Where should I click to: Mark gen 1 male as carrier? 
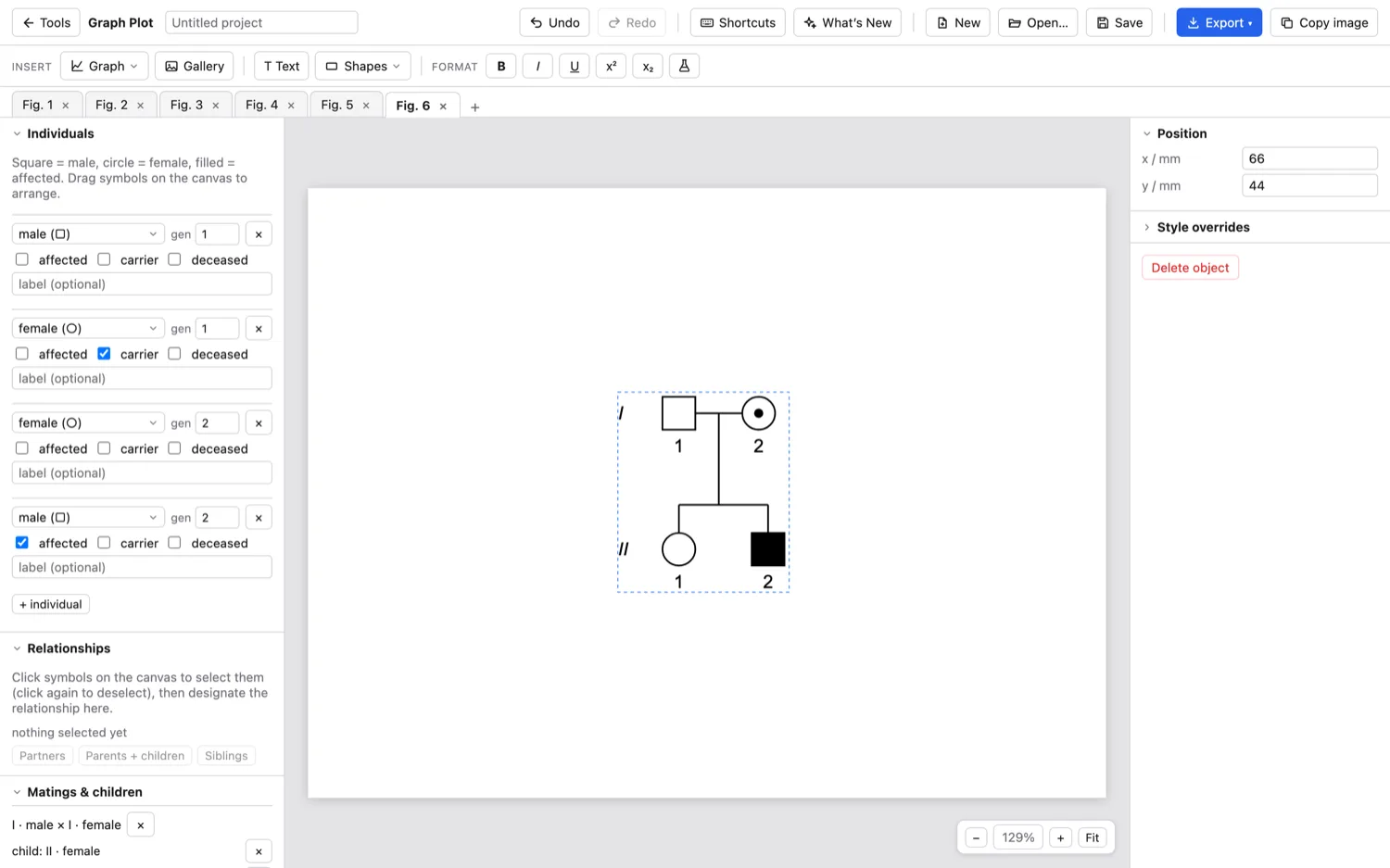click(104, 259)
